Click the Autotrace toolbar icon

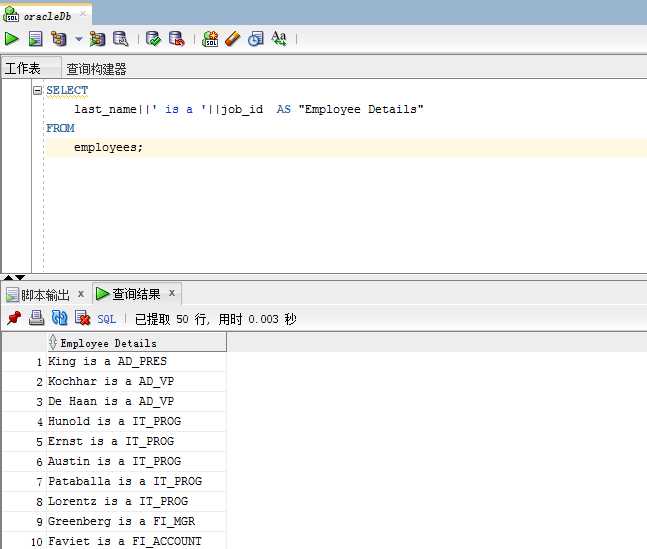[x=97, y=39]
